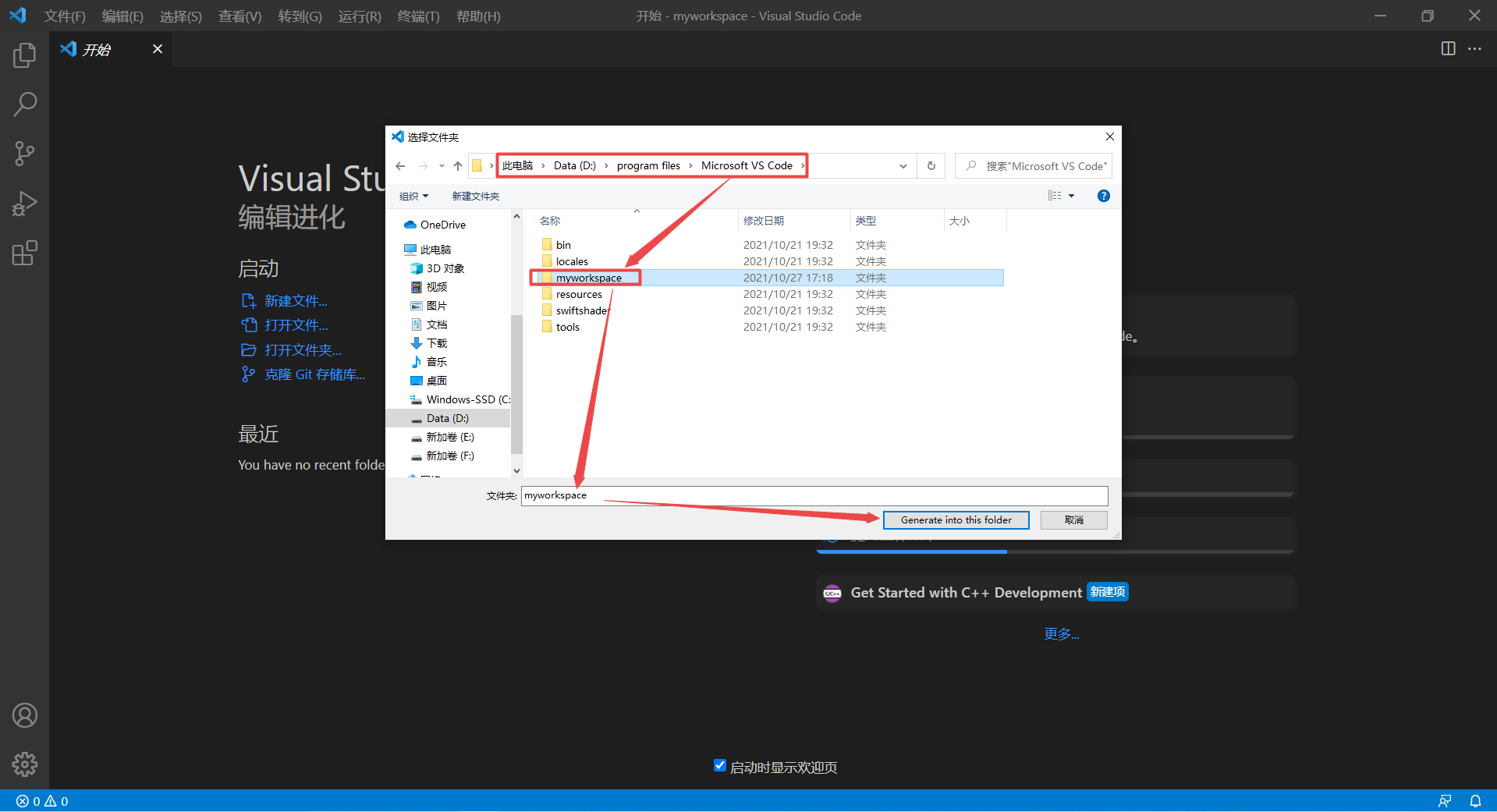Select the myworkspace folder row
1497x812 pixels.
[768, 278]
